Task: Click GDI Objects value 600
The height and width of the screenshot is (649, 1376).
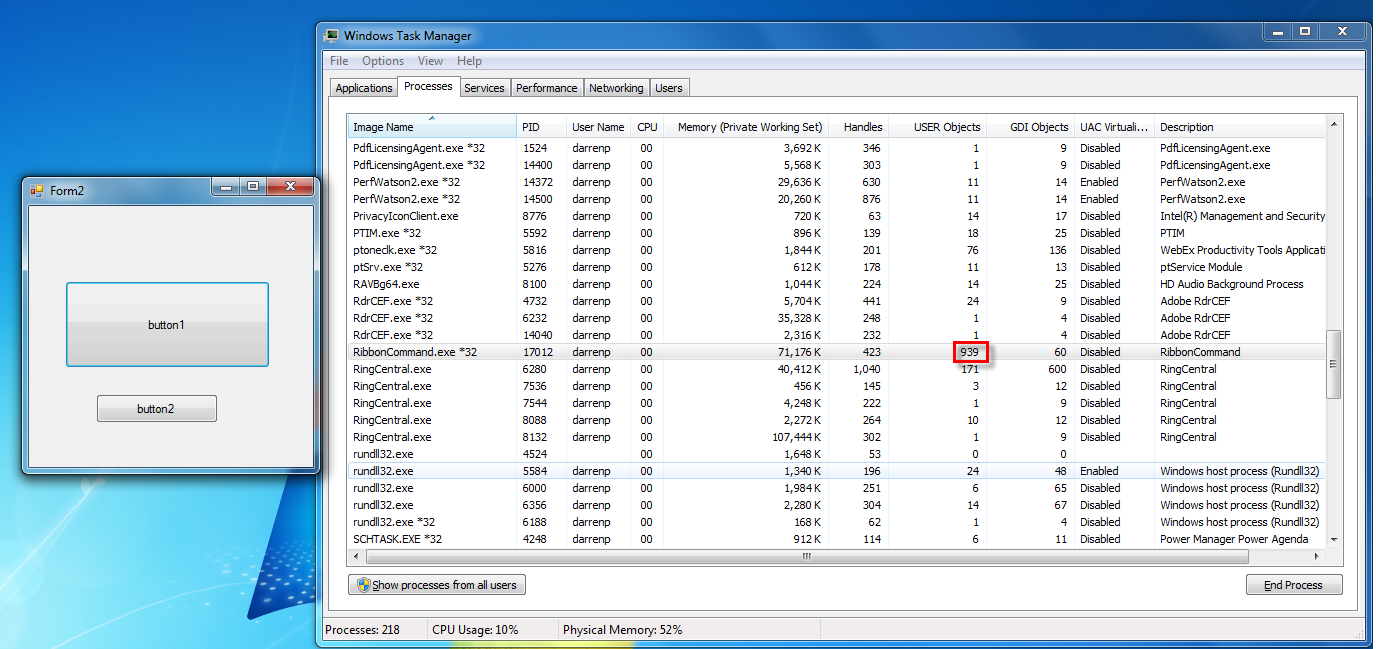Action: [1058, 369]
